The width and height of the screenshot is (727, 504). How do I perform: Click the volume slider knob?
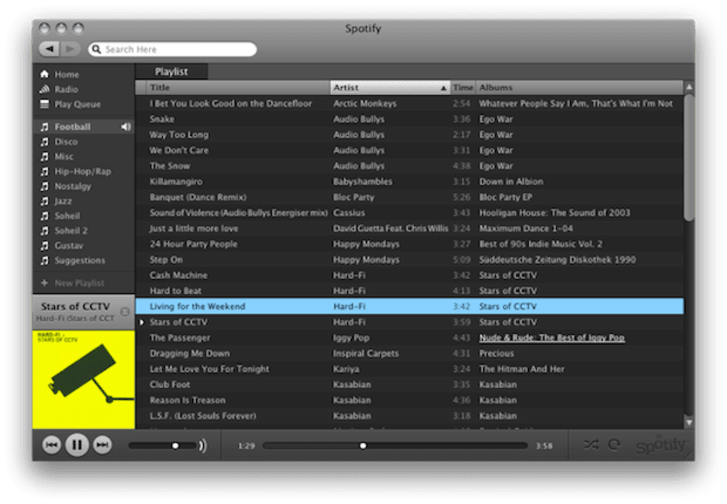tap(175, 446)
